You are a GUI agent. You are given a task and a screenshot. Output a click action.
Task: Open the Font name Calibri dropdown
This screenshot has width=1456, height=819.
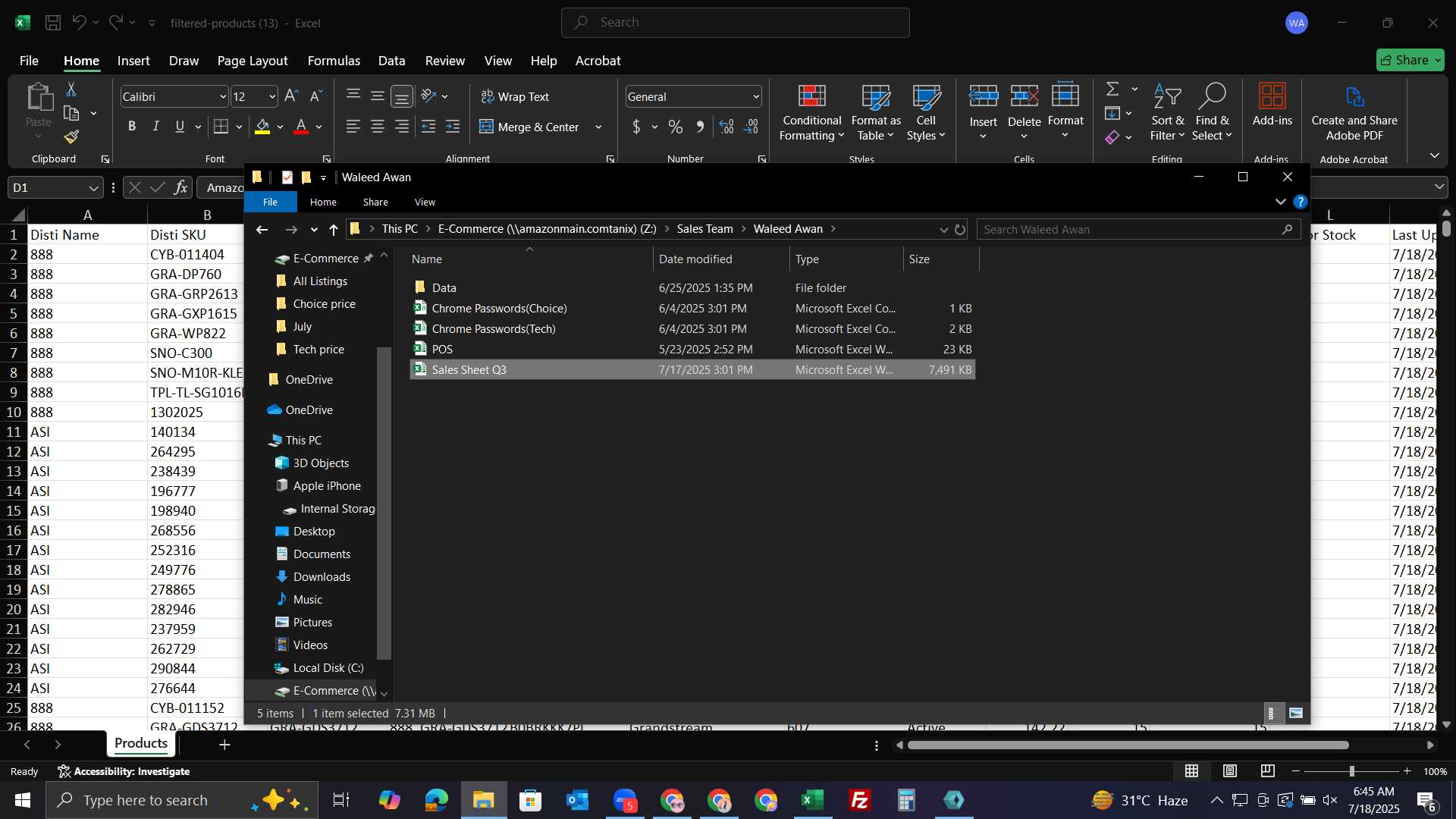(223, 97)
